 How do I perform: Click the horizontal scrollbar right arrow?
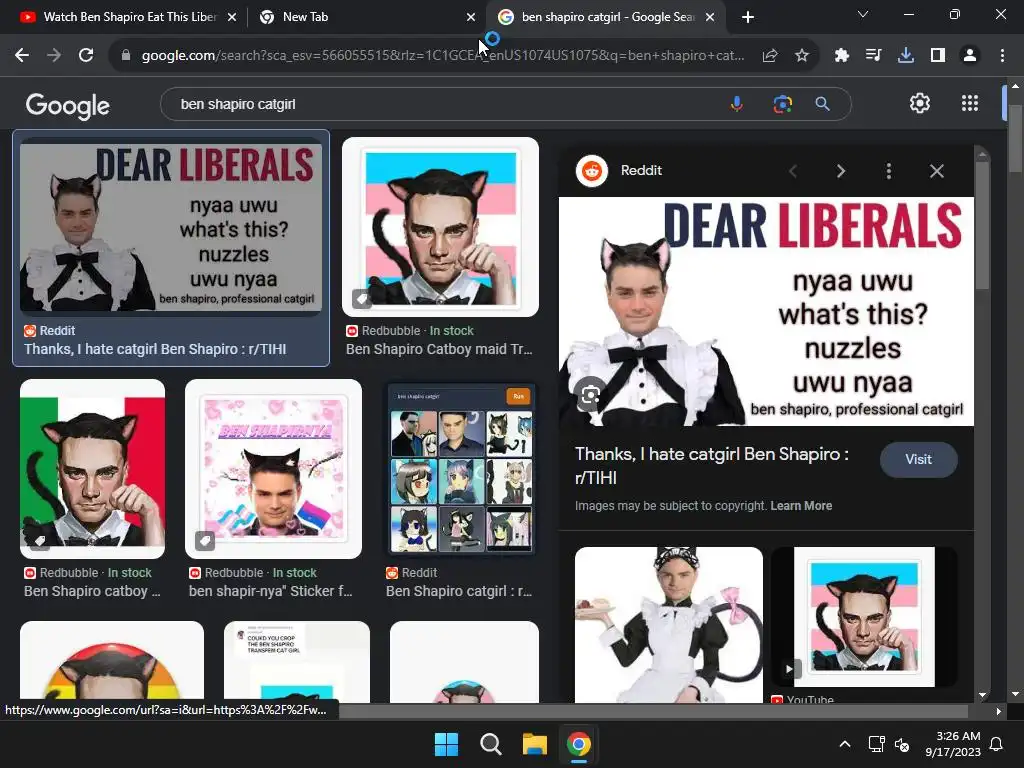tap(999, 711)
